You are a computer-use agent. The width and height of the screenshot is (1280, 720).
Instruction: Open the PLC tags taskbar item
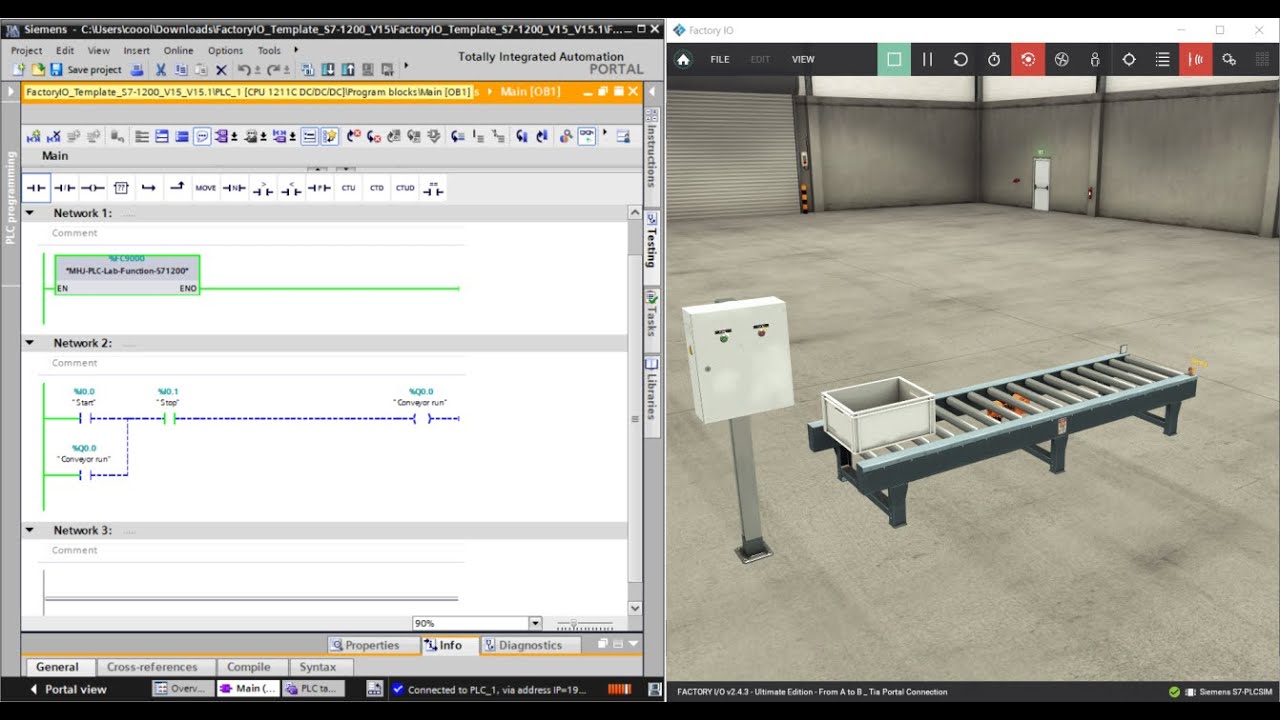[x=313, y=689]
